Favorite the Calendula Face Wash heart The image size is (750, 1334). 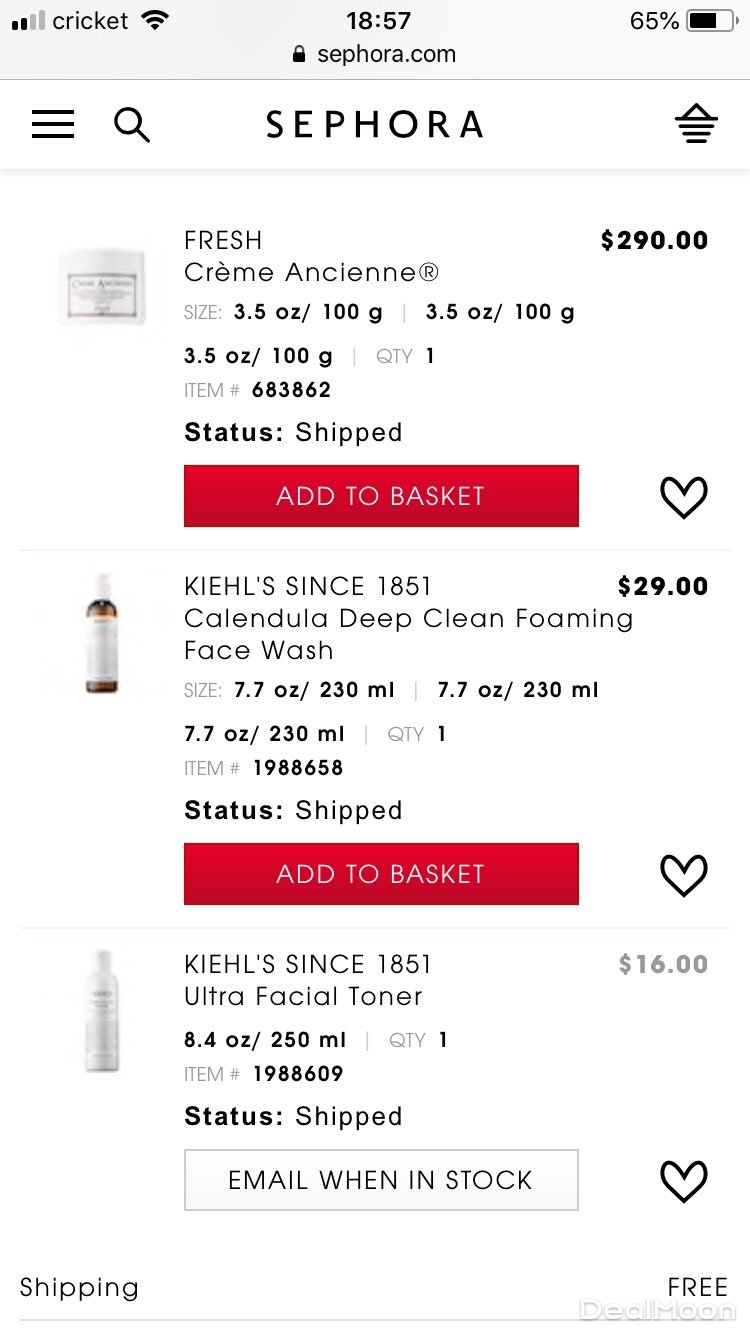click(x=684, y=875)
